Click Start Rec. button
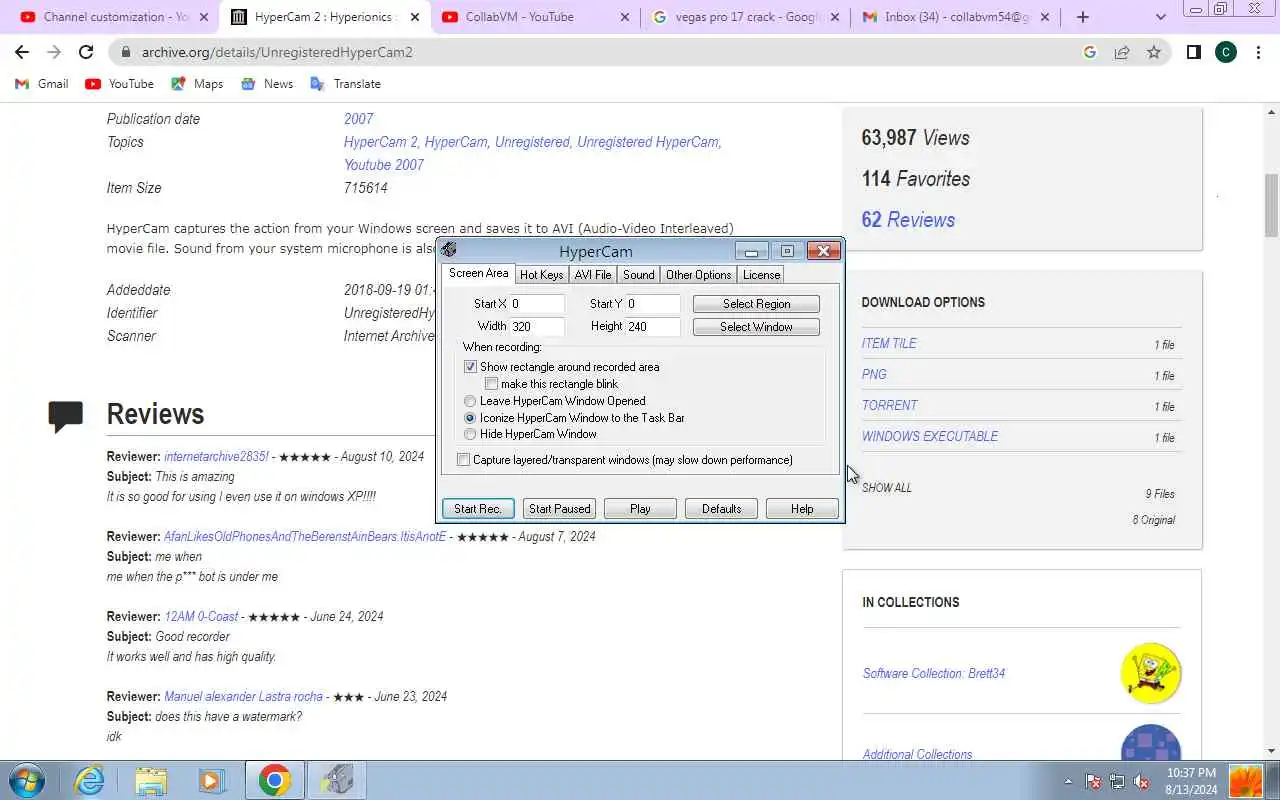Image resolution: width=1280 pixels, height=800 pixels. [x=478, y=509]
